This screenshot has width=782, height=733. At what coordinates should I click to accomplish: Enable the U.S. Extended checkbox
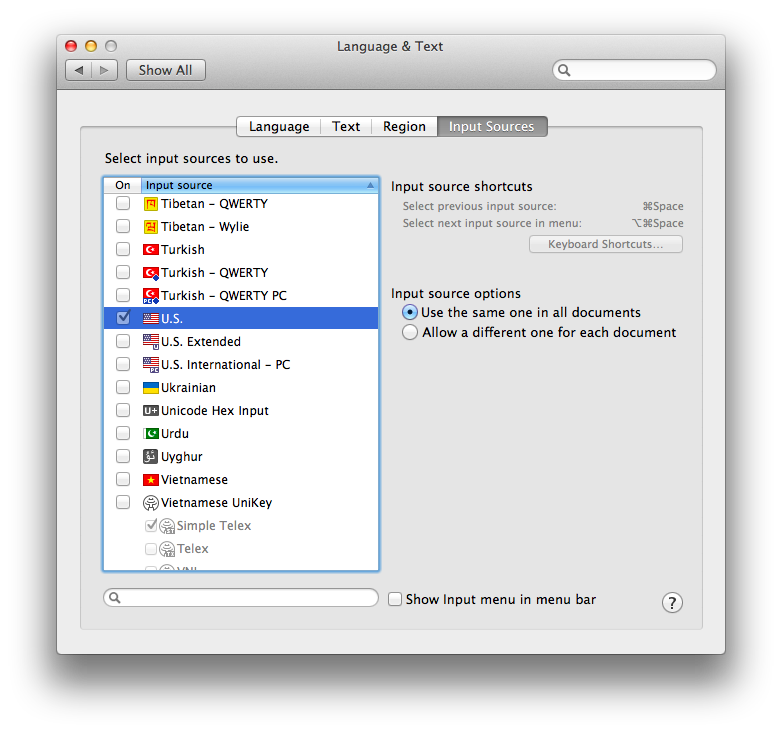123,342
